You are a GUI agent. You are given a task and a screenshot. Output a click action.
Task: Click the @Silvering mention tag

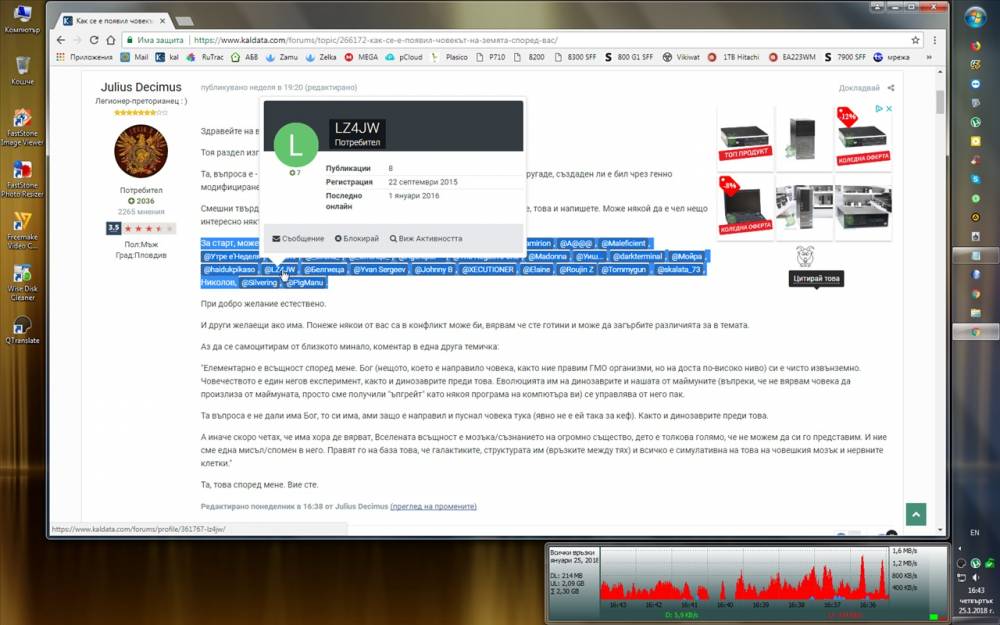pyautogui.click(x=259, y=283)
